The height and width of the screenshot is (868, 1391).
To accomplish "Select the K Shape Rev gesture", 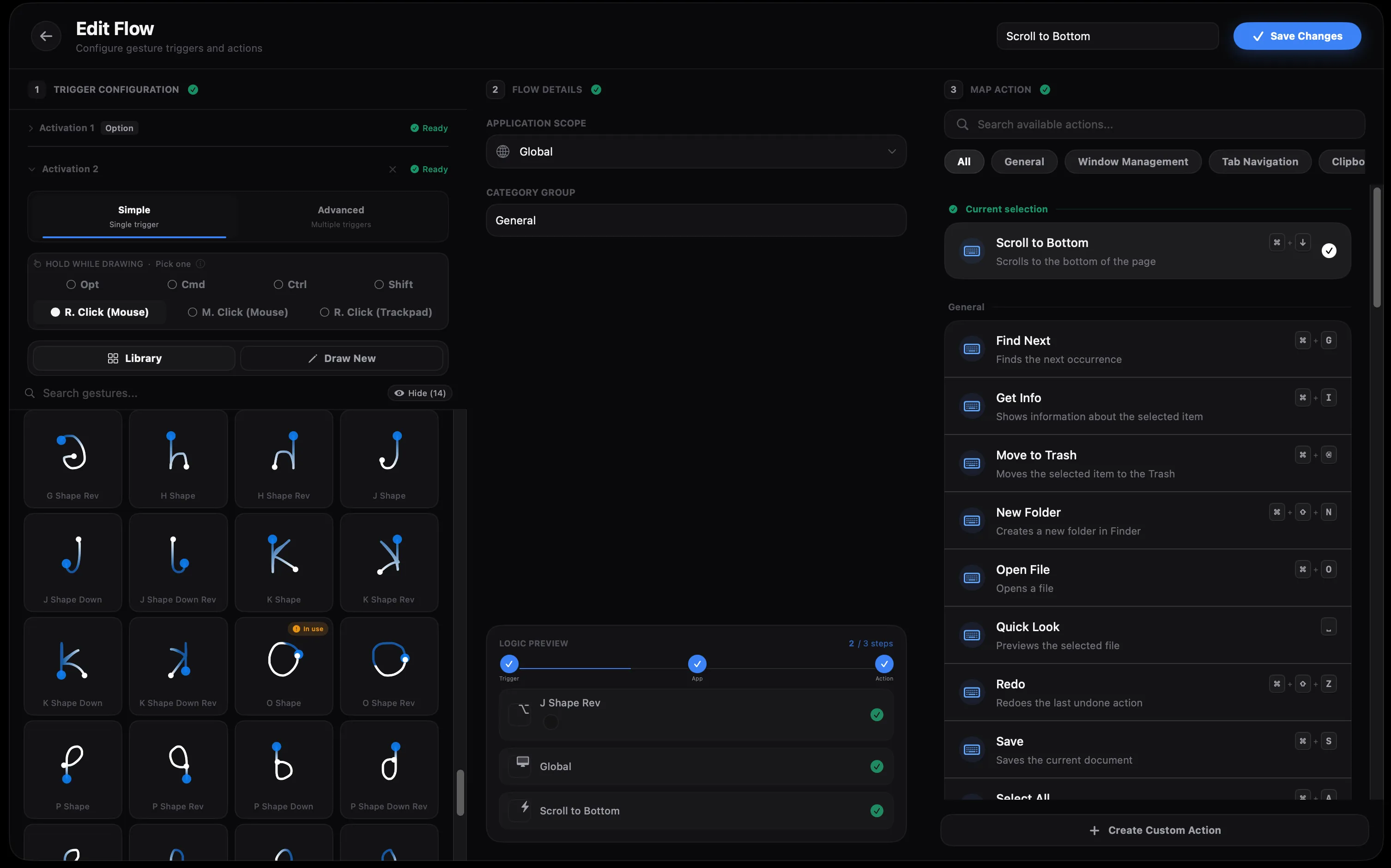I will pyautogui.click(x=389, y=563).
